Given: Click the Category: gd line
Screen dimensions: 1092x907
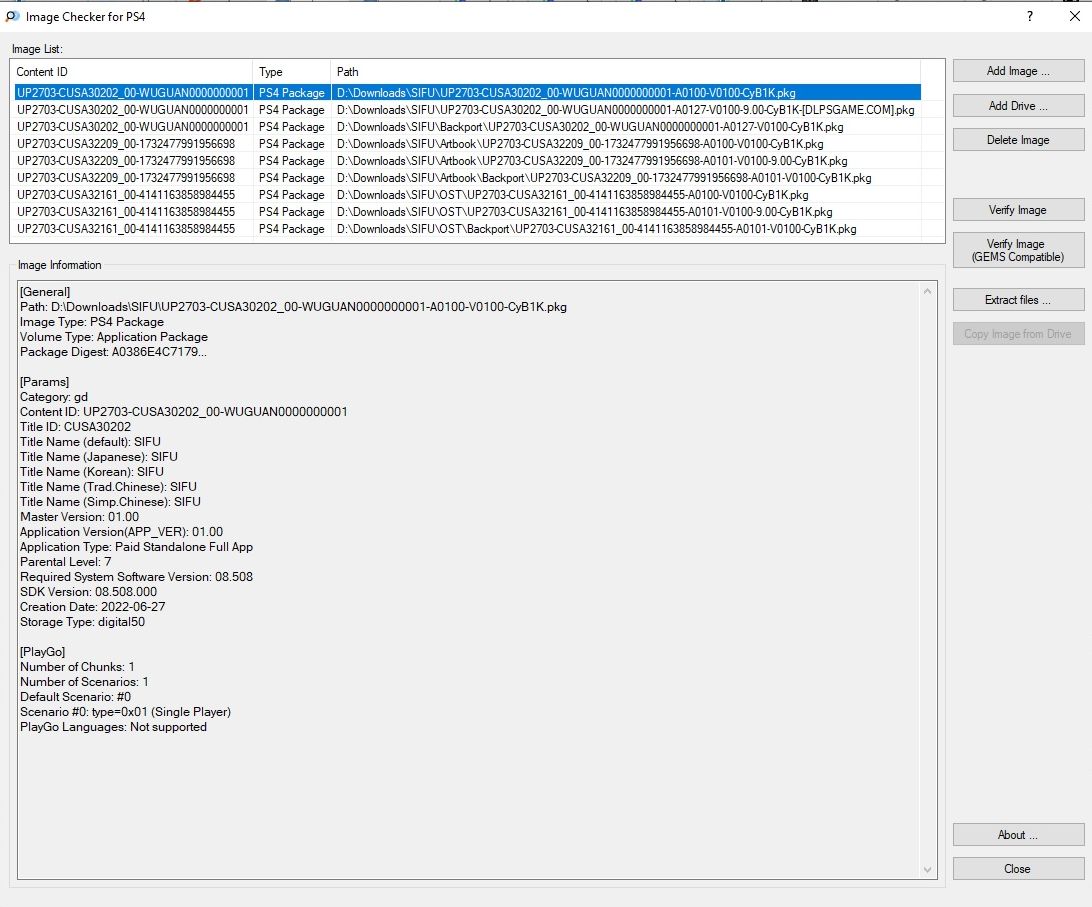Looking at the screenshot, I should (x=54, y=396).
